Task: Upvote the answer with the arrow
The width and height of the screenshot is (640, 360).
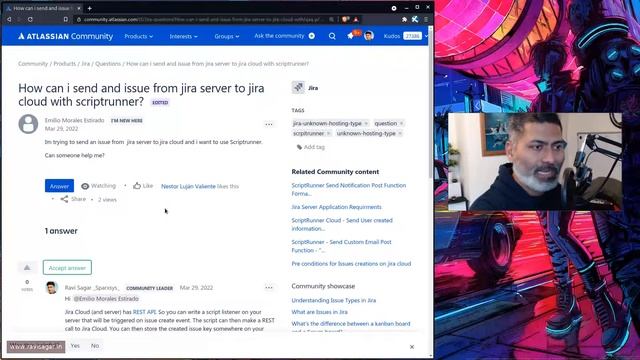Action: [27, 268]
